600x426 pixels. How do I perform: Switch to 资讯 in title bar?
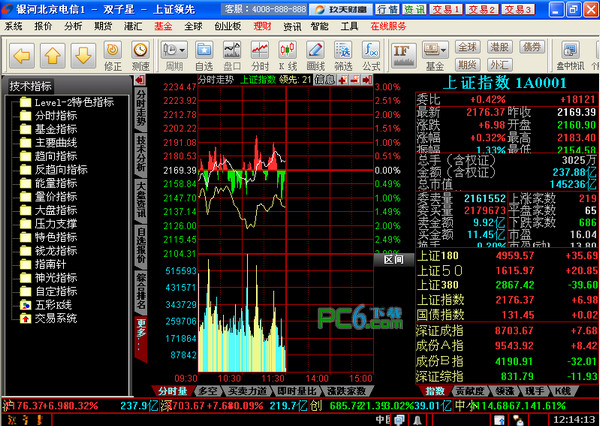(x=414, y=9)
